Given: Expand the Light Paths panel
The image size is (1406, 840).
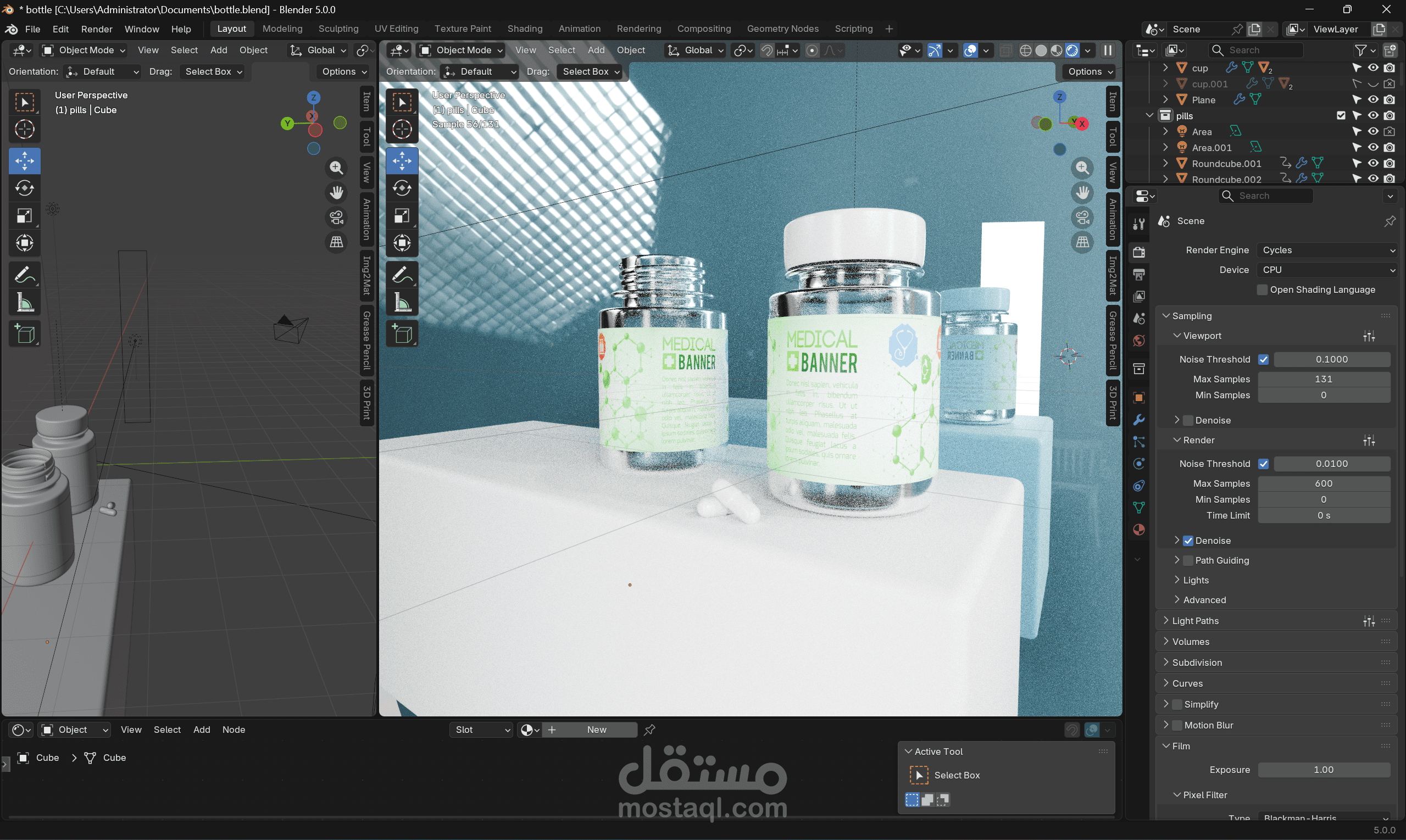Looking at the screenshot, I should tap(1195, 621).
